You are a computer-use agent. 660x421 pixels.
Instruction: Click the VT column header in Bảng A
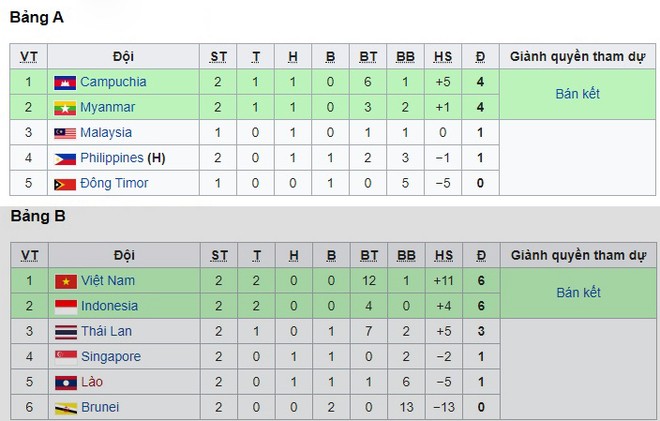click(x=29, y=56)
